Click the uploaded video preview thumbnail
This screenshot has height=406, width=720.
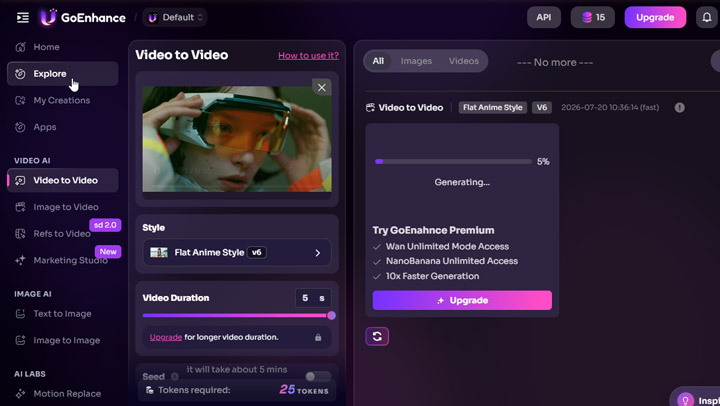237,139
